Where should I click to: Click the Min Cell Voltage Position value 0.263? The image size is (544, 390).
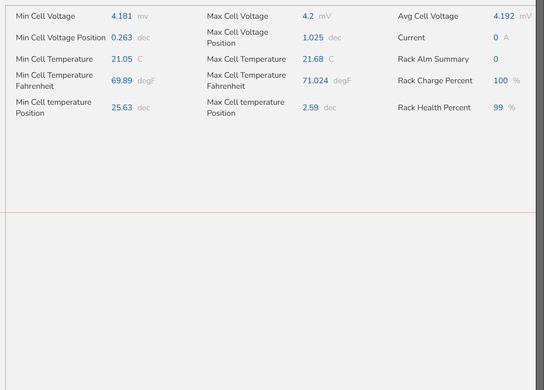click(x=121, y=38)
